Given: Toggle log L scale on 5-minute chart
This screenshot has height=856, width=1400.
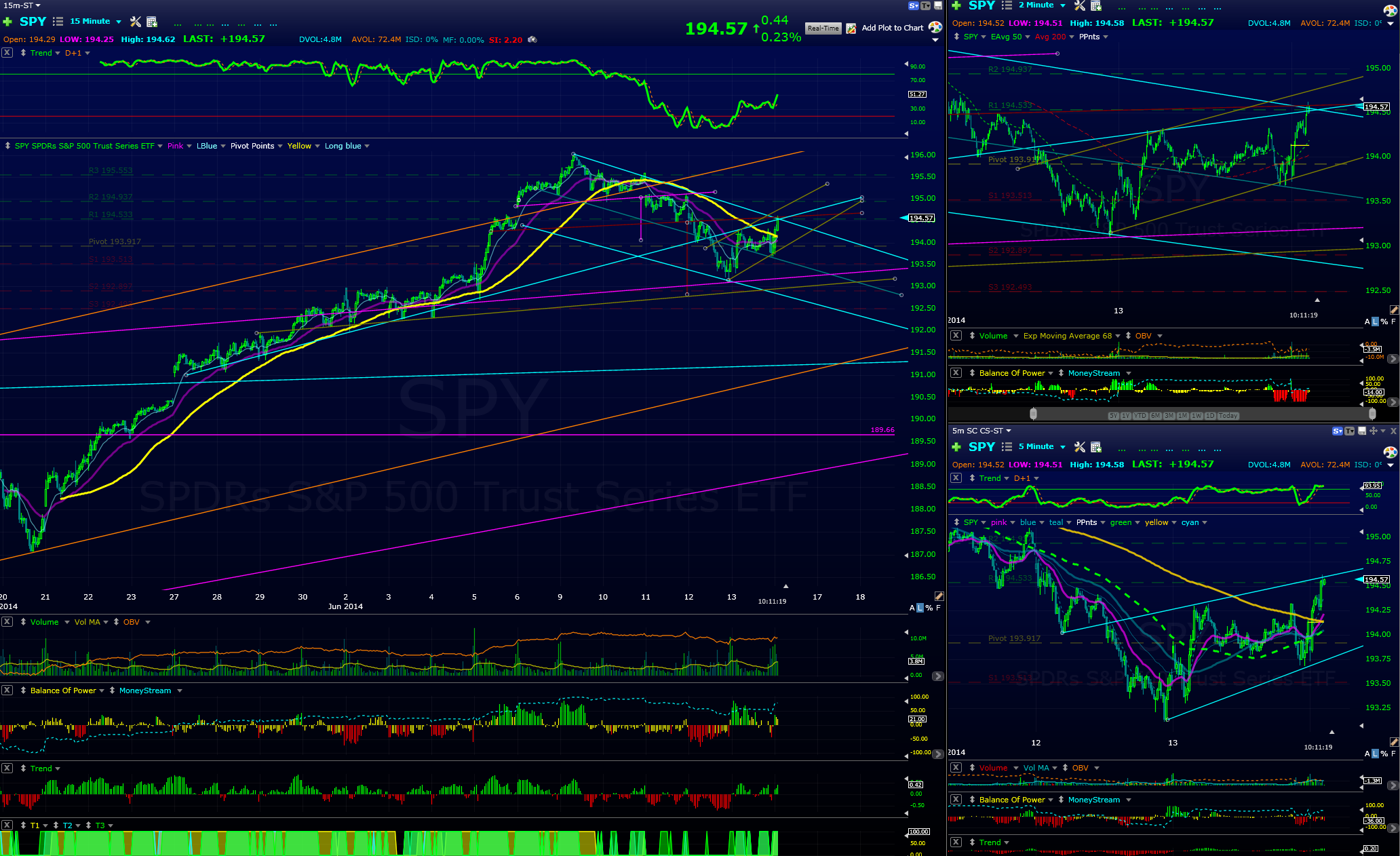Looking at the screenshot, I should coord(1376,754).
